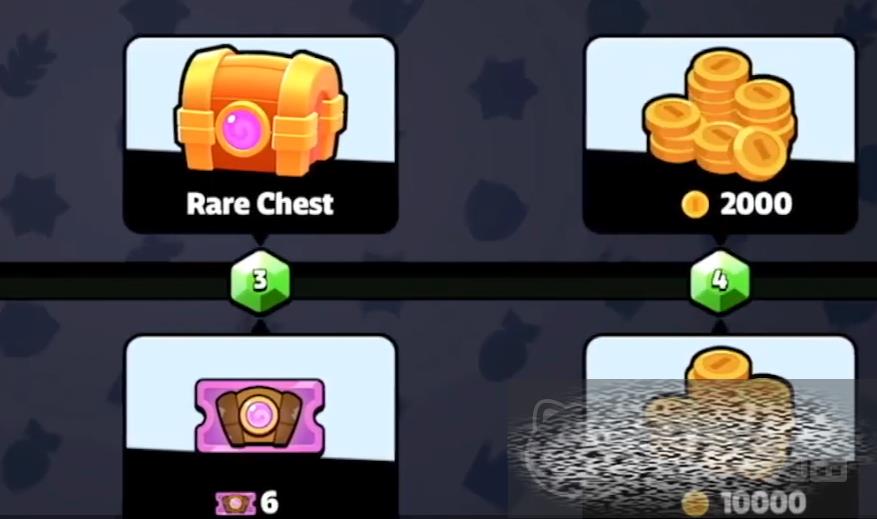877x519 pixels.
Task: Click progress track right of level 4
Action: point(813,281)
